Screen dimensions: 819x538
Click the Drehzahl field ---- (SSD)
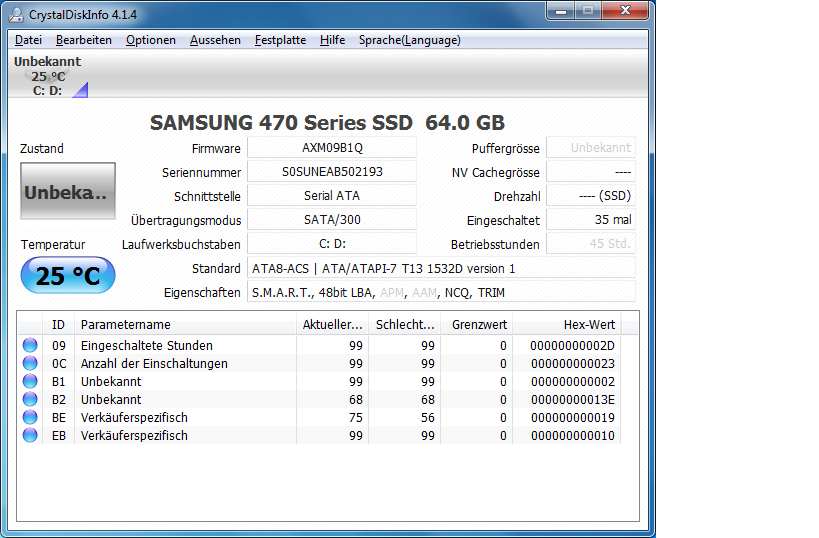click(x=591, y=196)
